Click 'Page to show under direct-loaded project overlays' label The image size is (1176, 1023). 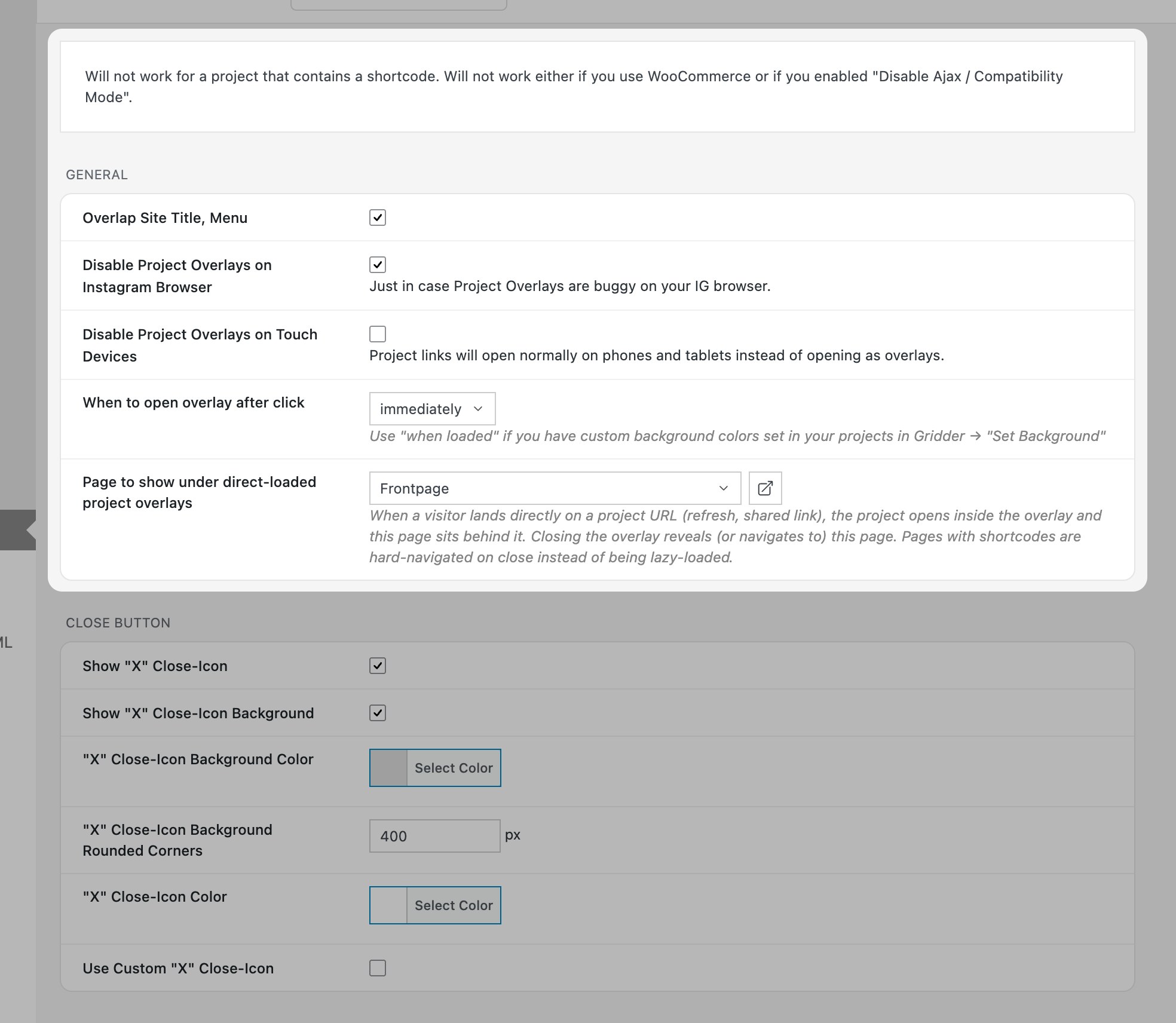click(200, 492)
